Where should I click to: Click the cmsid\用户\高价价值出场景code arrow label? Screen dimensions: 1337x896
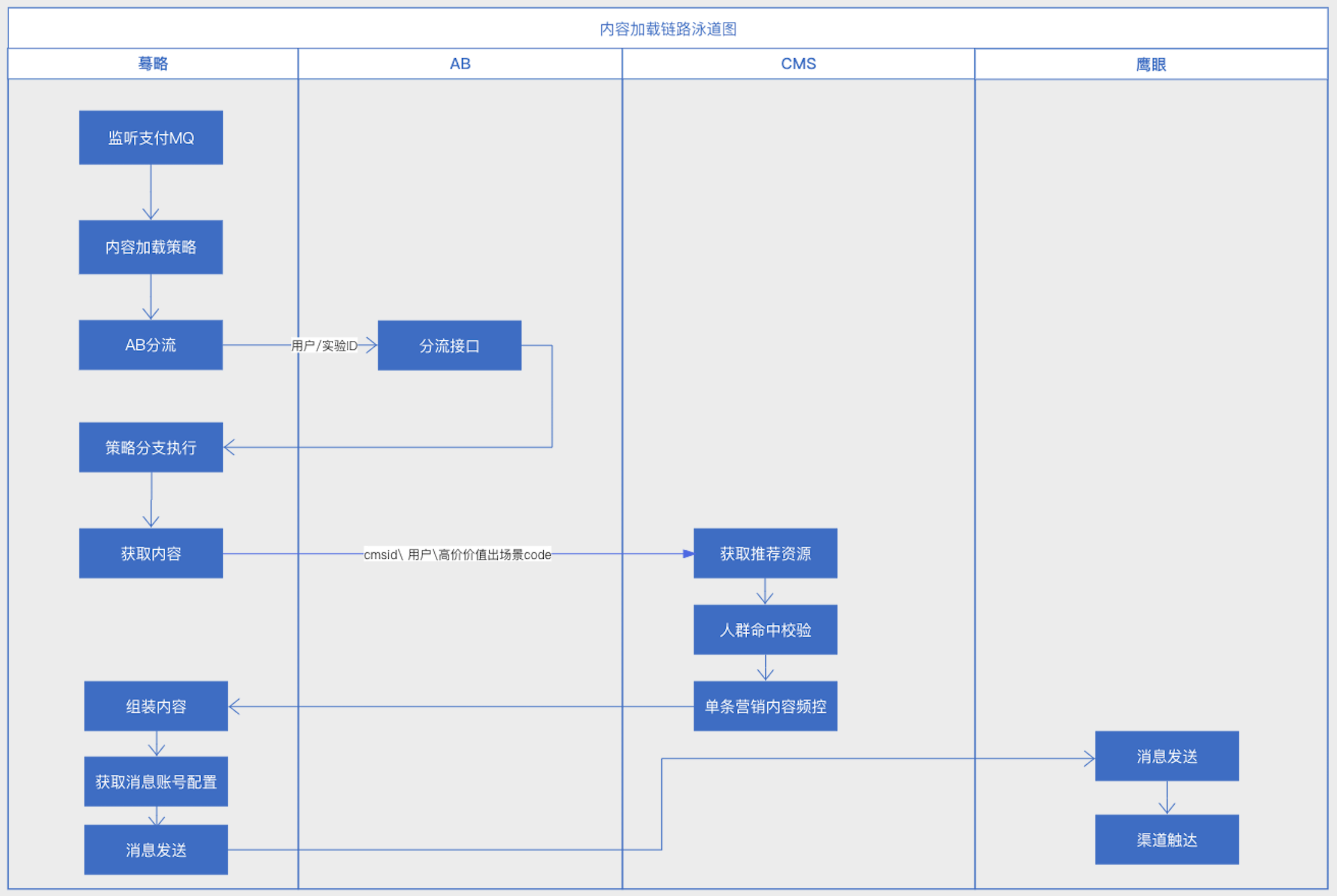click(457, 555)
